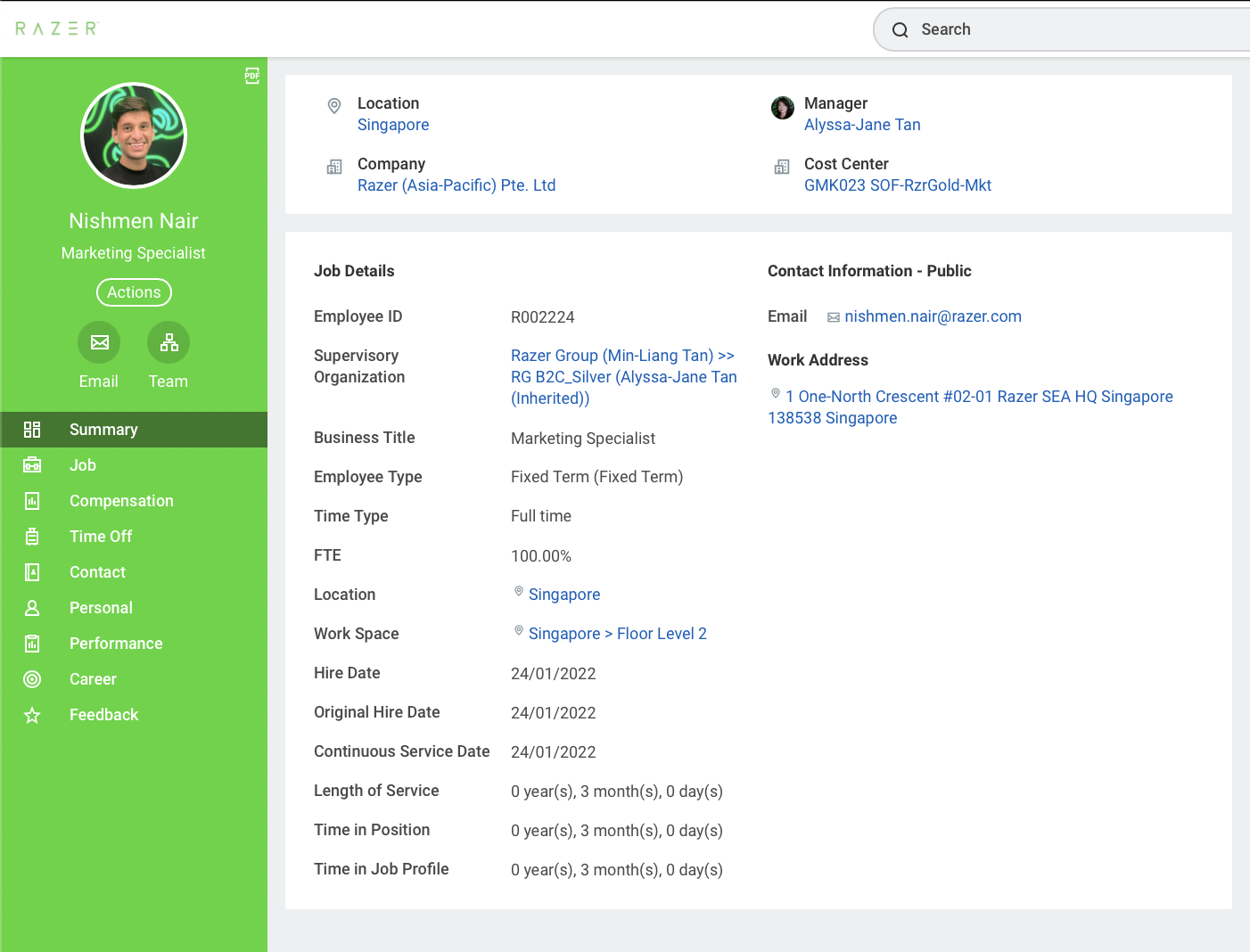Click the pin icon before Singapore > Floor Level 2

pyautogui.click(x=519, y=630)
